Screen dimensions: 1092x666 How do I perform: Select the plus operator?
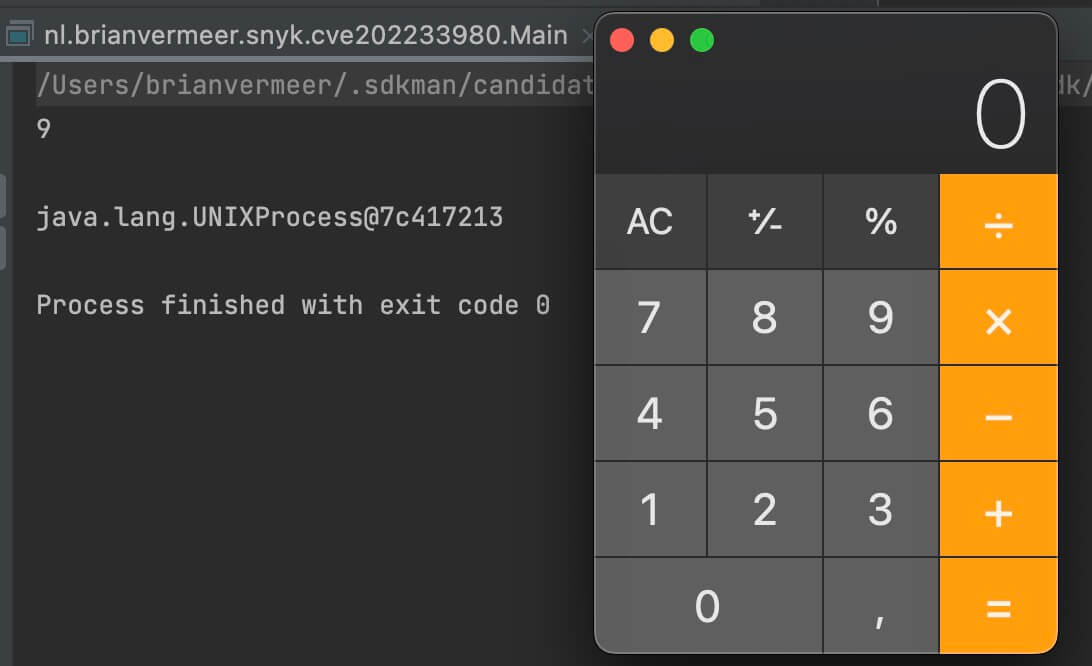point(998,510)
